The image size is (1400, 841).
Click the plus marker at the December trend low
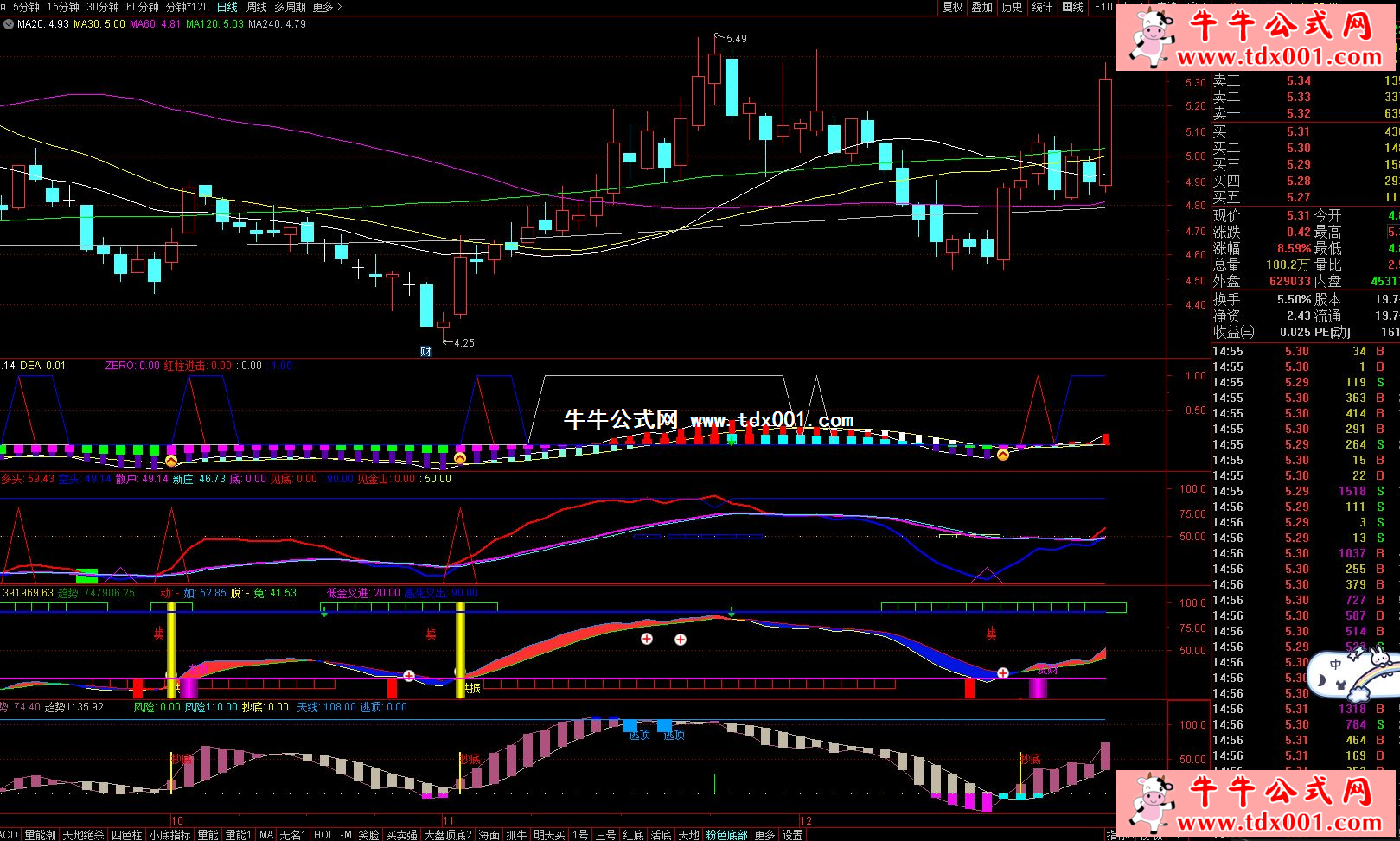(x=1003, y=672)
